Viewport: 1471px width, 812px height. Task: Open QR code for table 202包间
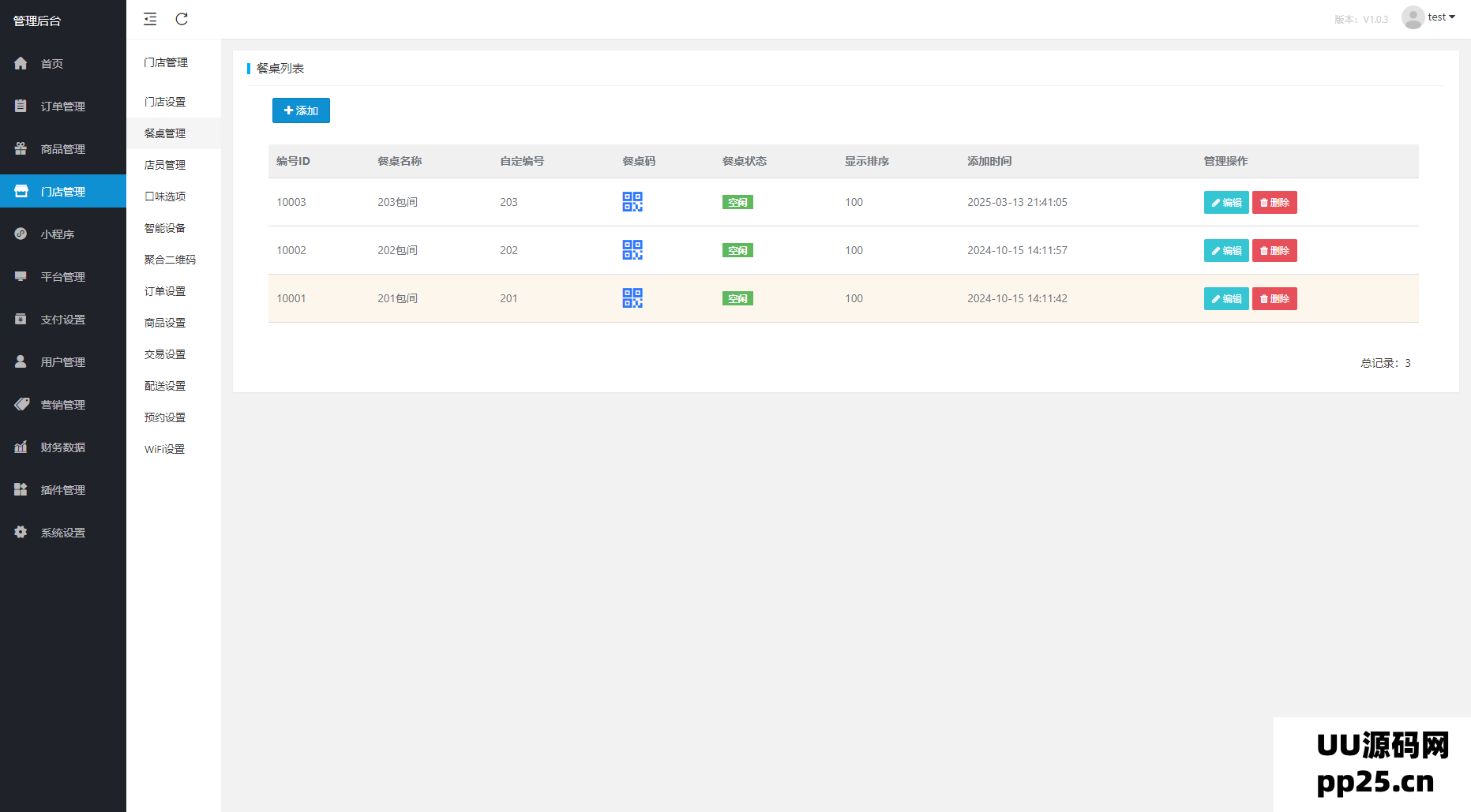click(632, 250)
